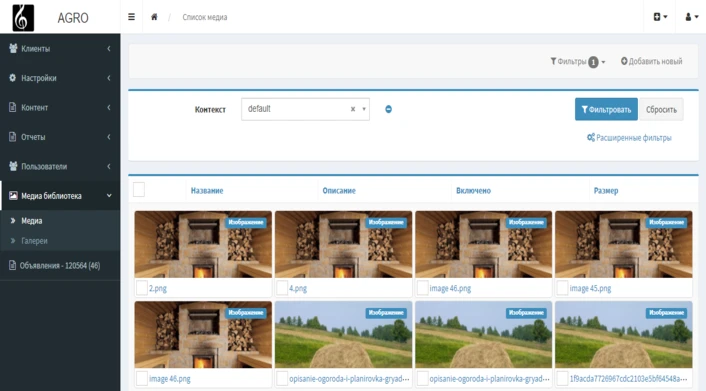Click the Сбросить button
706x391 pixels.
[661, 109]
